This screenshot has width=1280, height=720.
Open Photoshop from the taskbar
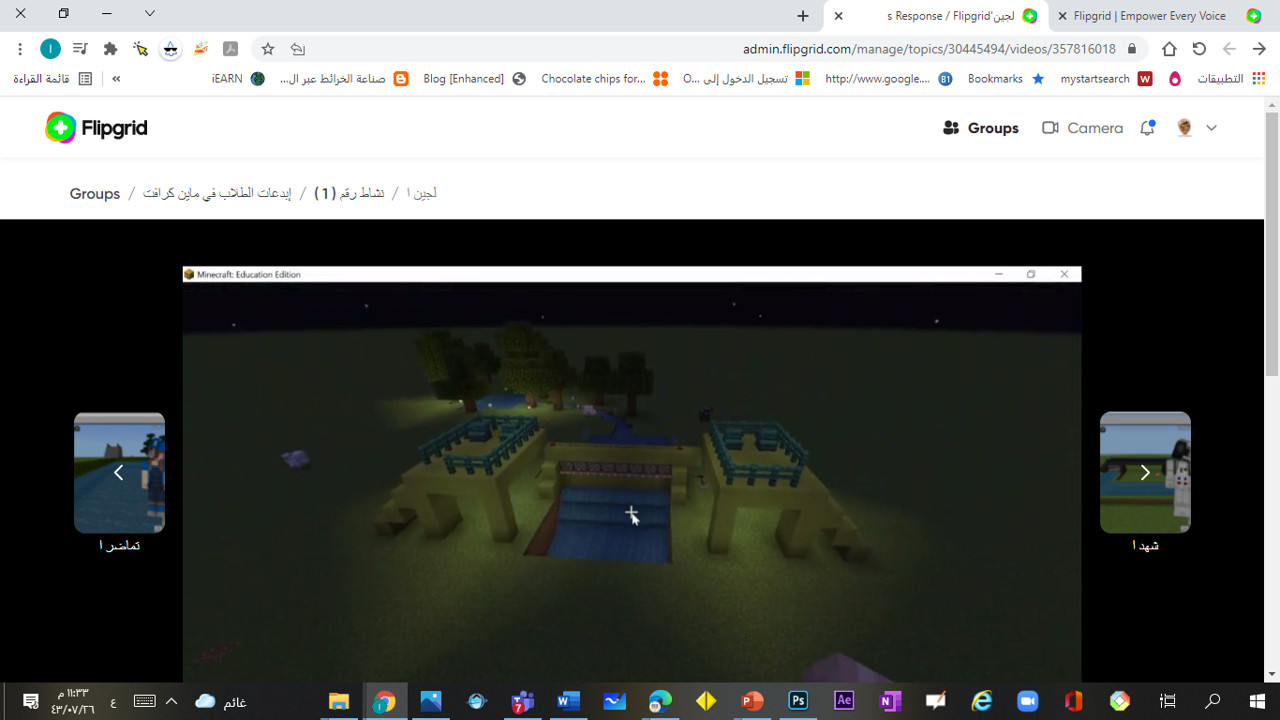[798, 701]
